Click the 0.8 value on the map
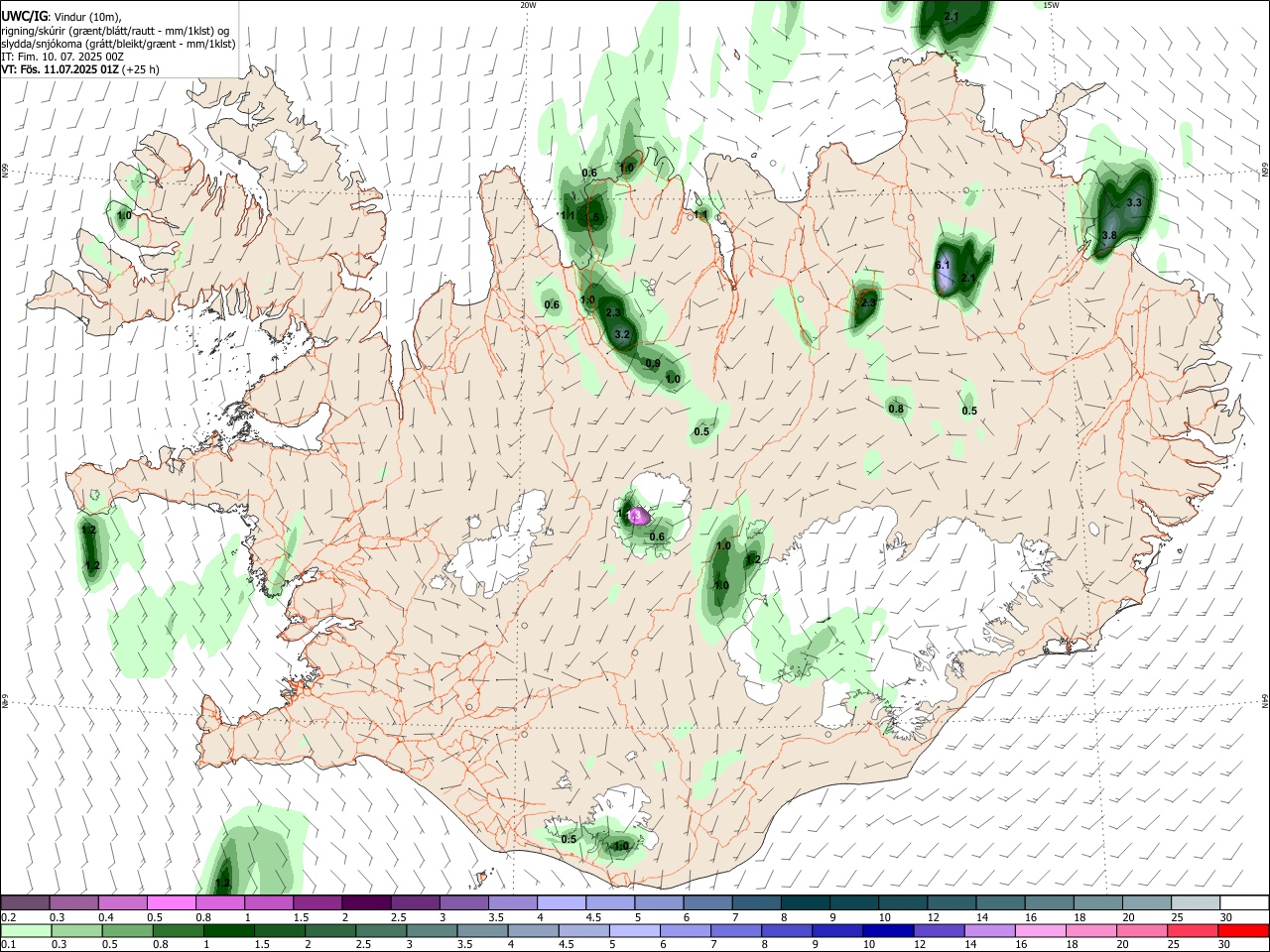The image size is (1270, 952). click(x=896, y=409)
